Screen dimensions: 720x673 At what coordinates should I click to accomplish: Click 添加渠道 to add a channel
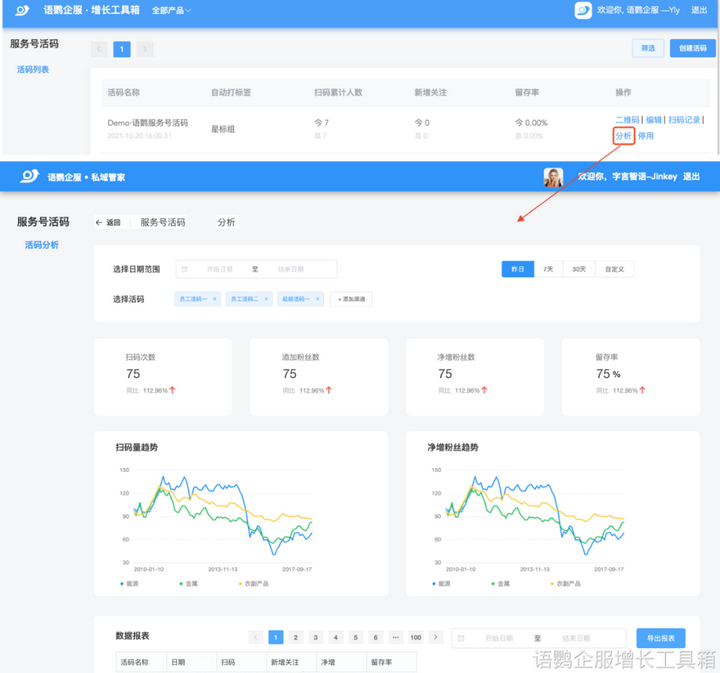(x=351, y=299)
